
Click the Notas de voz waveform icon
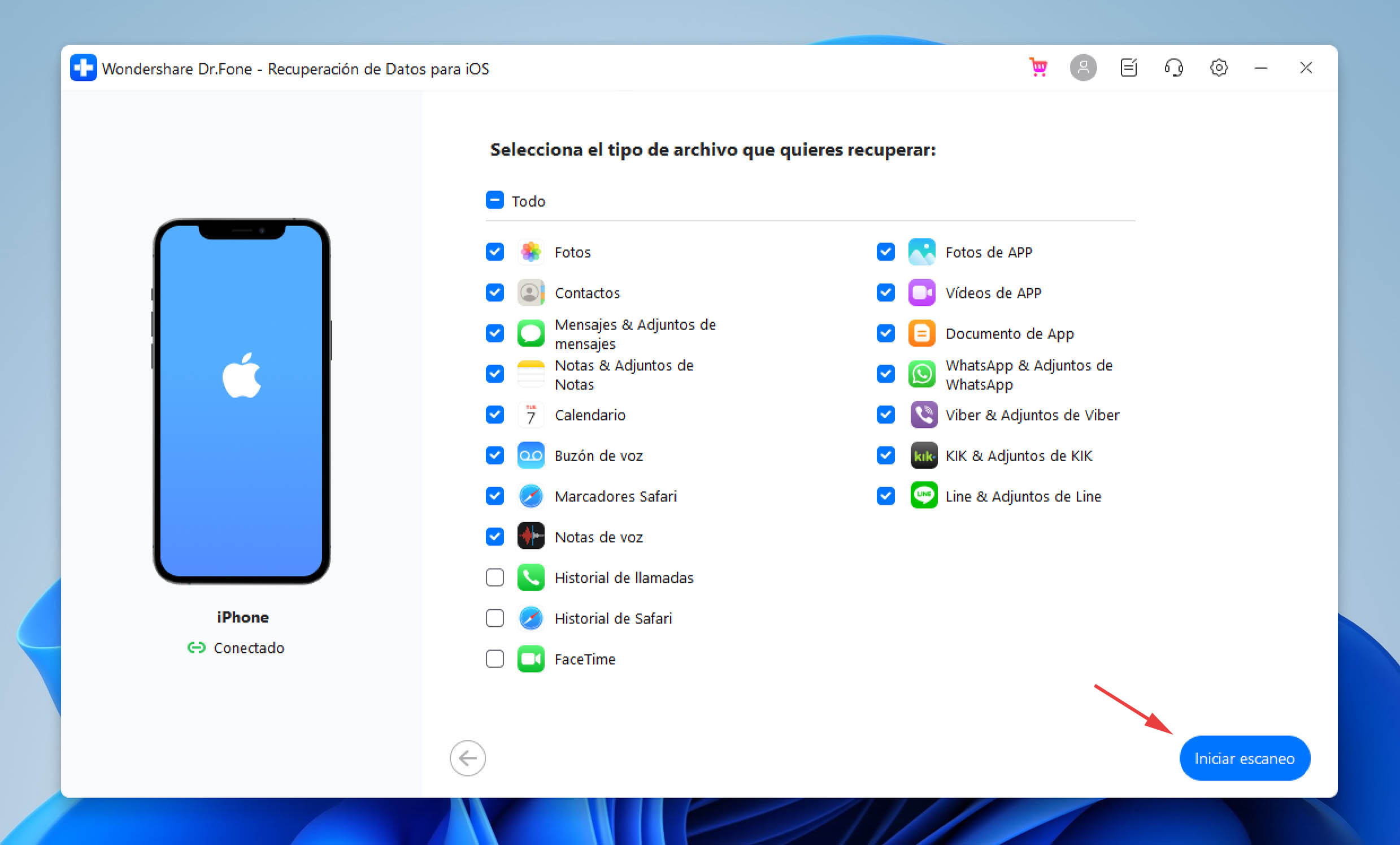[x=531, y=536]
